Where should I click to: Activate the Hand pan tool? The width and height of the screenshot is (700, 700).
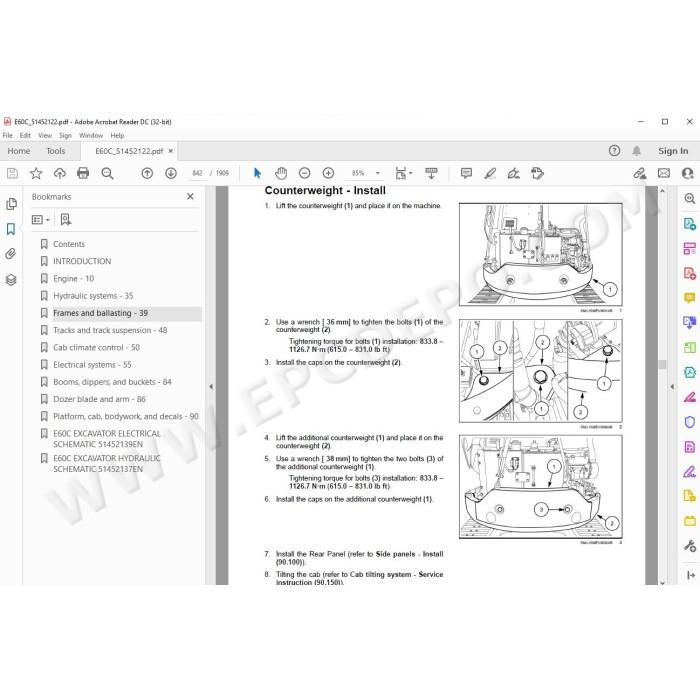(x=281, y=173)
